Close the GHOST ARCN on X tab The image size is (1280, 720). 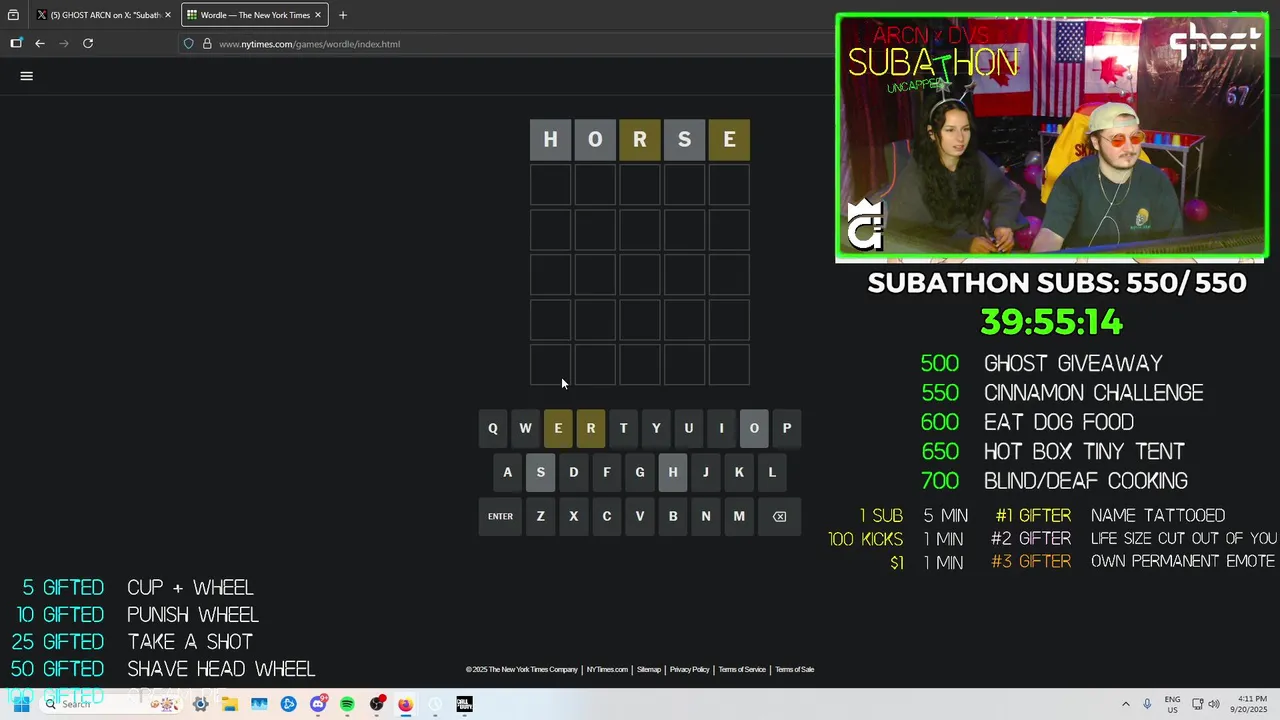pyautogui.click(x=168, y=15)
